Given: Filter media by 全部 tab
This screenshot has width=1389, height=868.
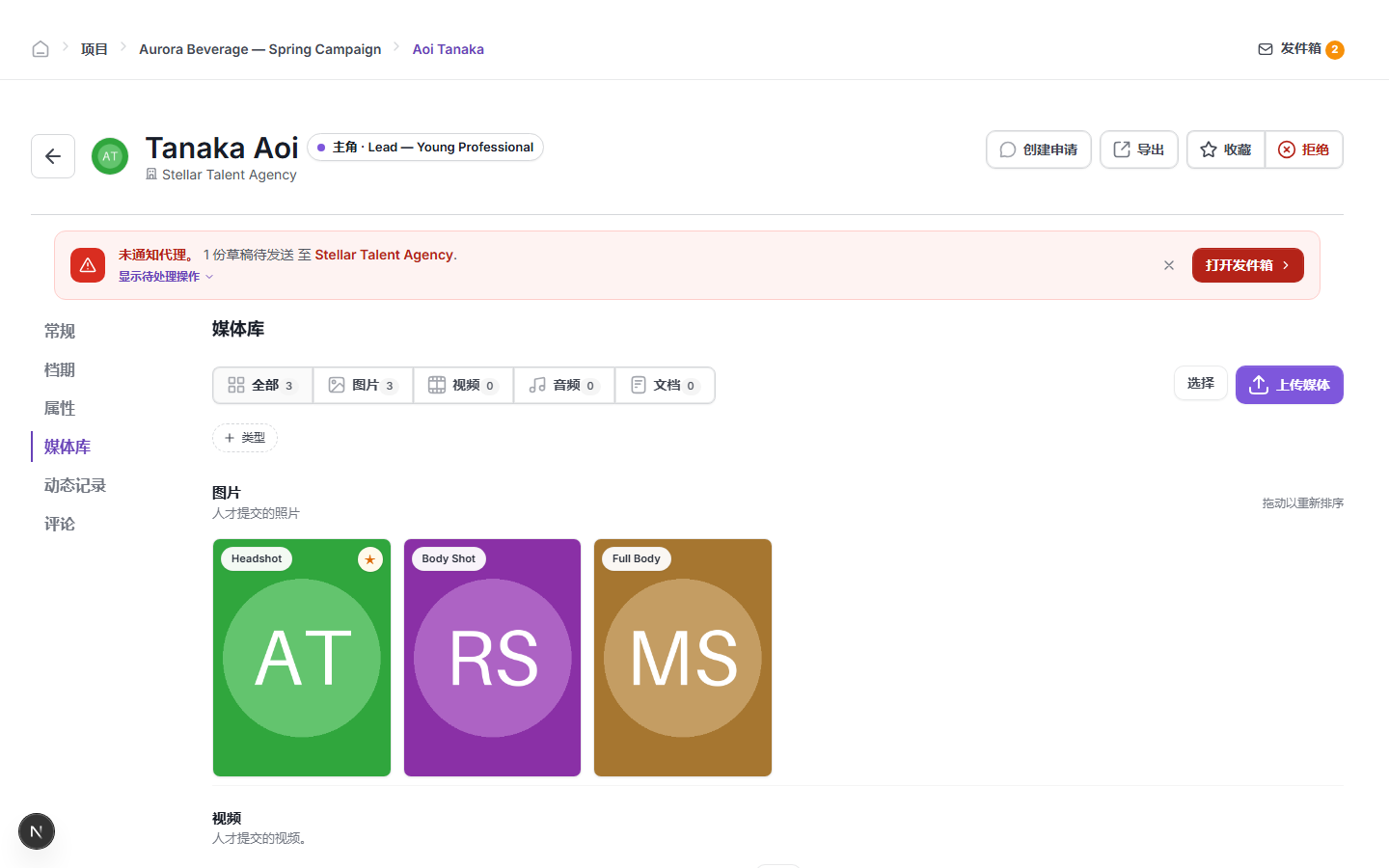Looking at the screenshot, I should click(262, 385).
